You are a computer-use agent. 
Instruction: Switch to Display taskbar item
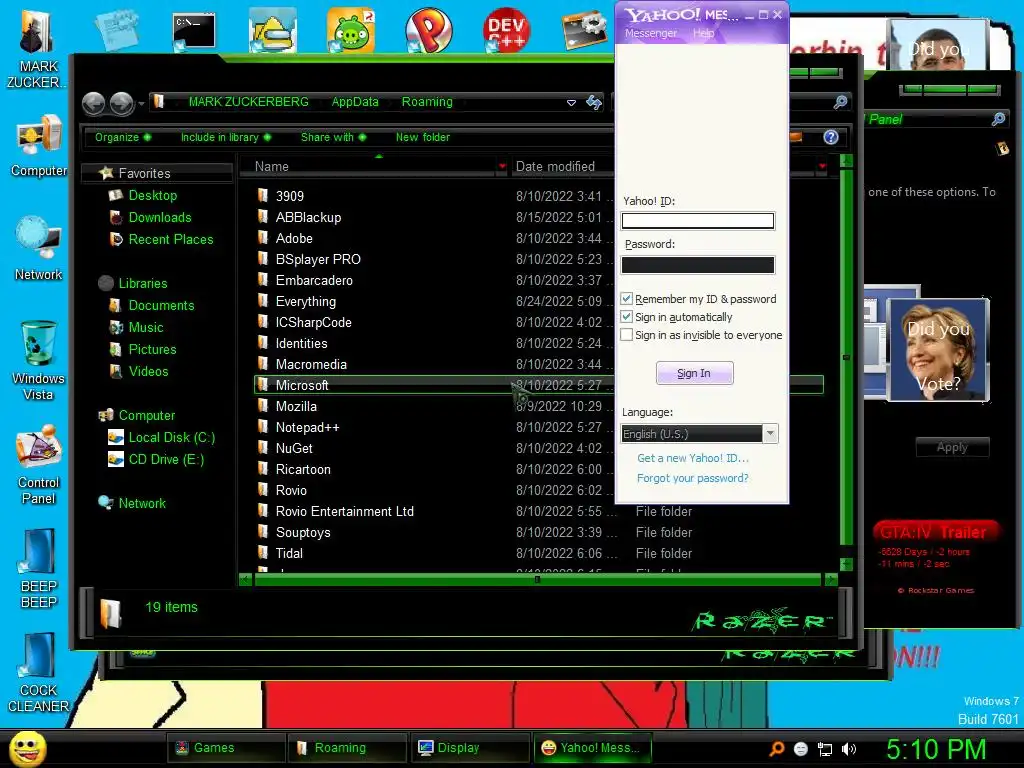[x=470, y=748]
